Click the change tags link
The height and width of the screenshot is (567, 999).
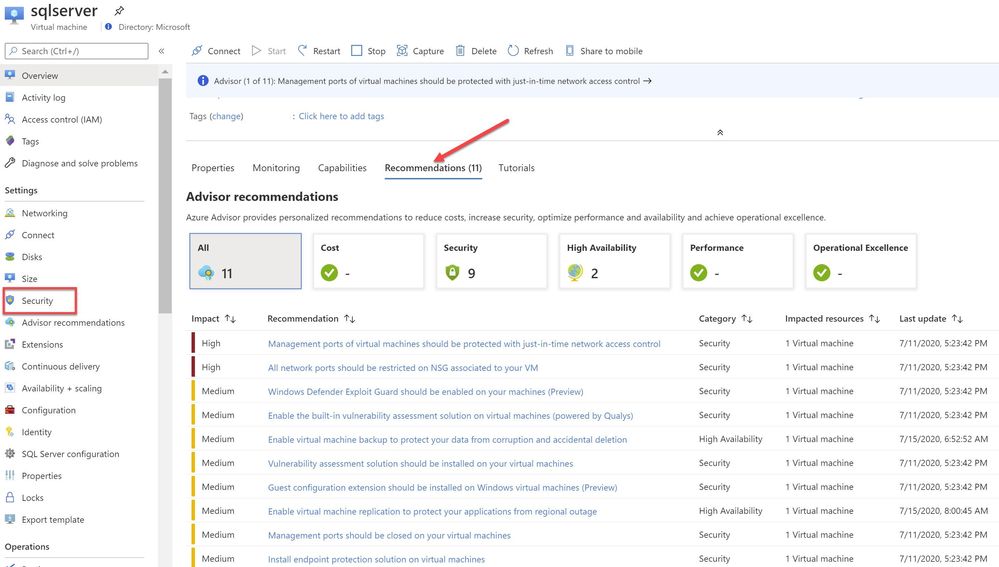pyautogui.click(x=226, y=116)
